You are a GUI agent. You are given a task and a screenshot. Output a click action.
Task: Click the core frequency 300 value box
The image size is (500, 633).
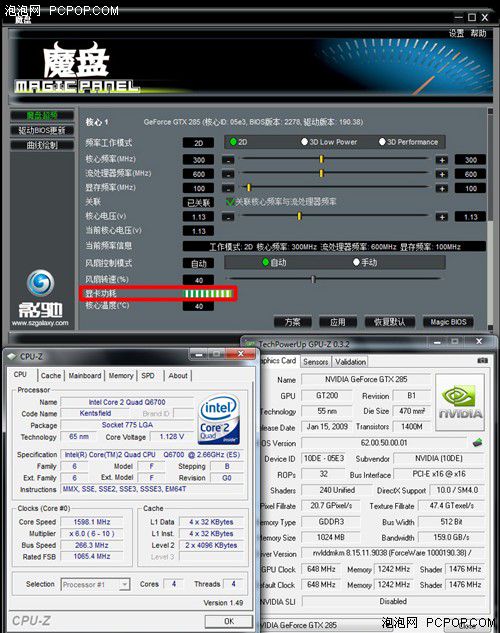point(198,160)
